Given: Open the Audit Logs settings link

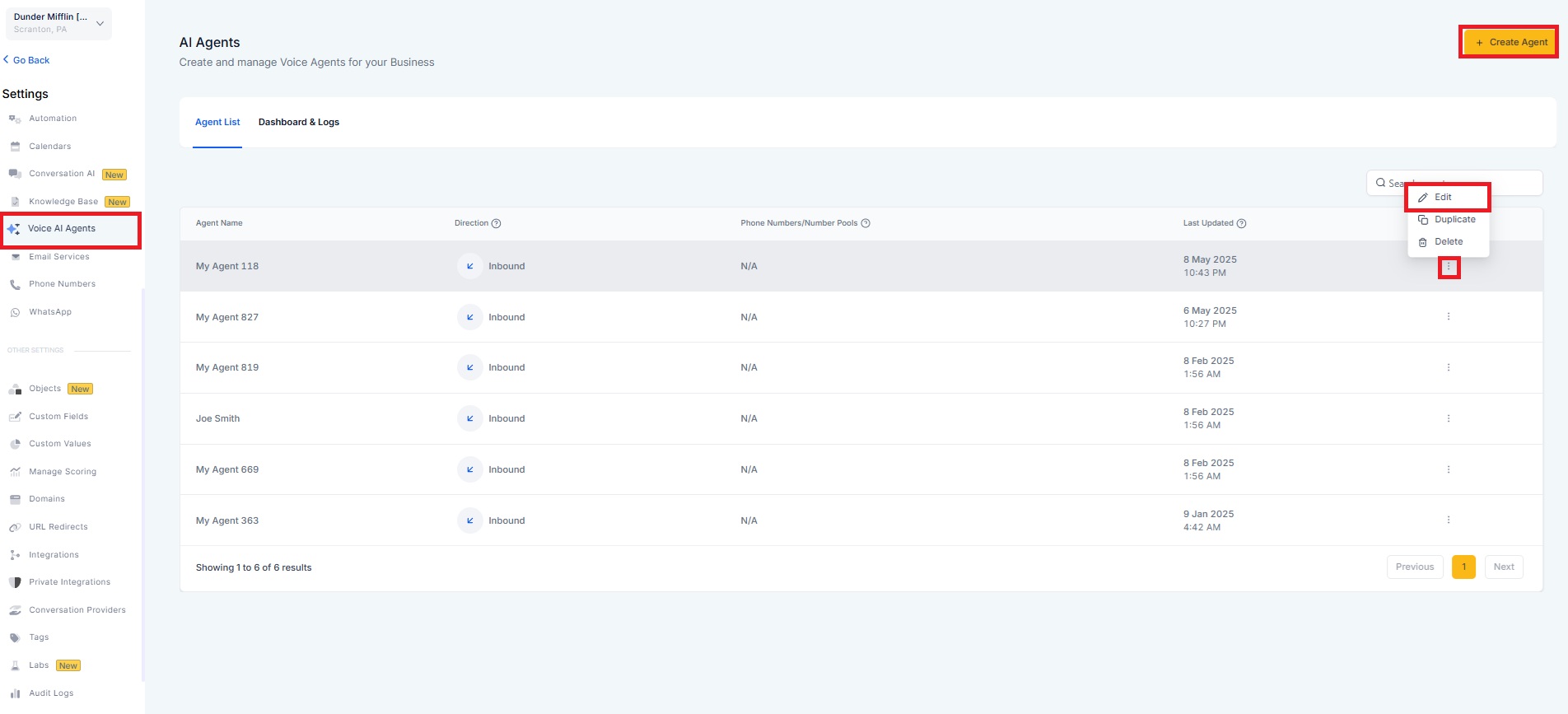Looking at the screenshot, I should 51,693.
